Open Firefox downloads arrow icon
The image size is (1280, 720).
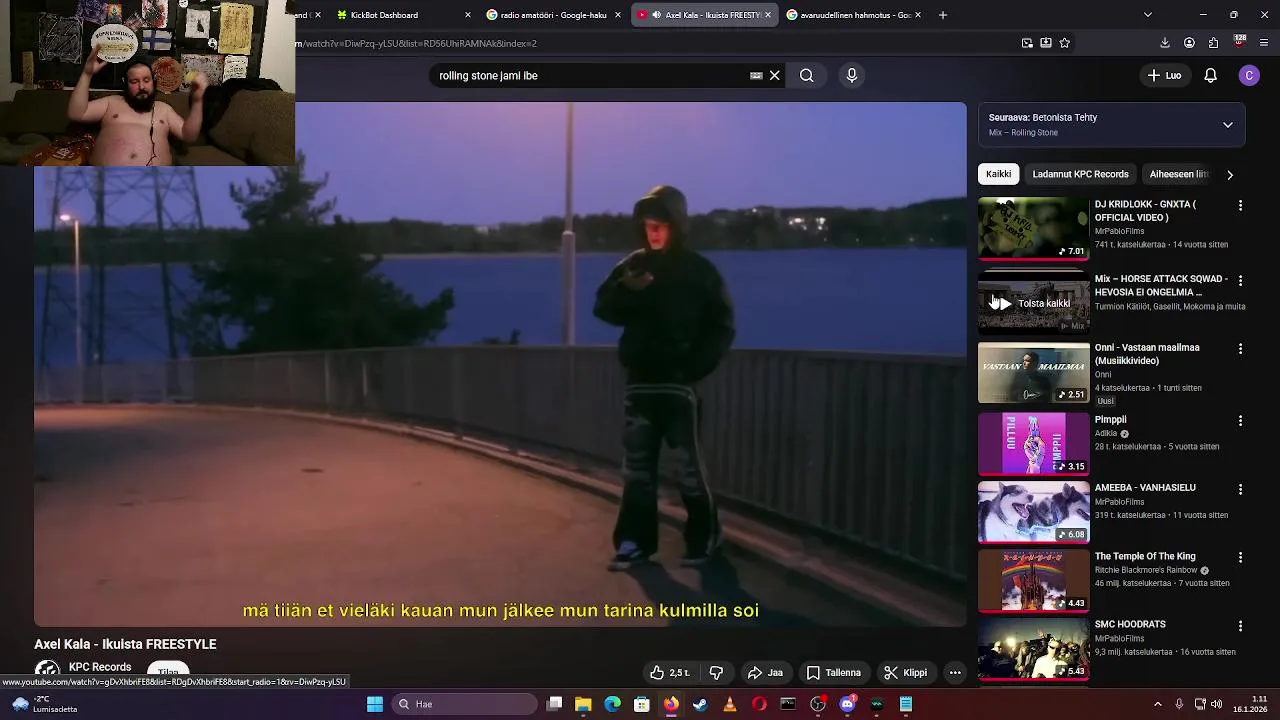1164,43
